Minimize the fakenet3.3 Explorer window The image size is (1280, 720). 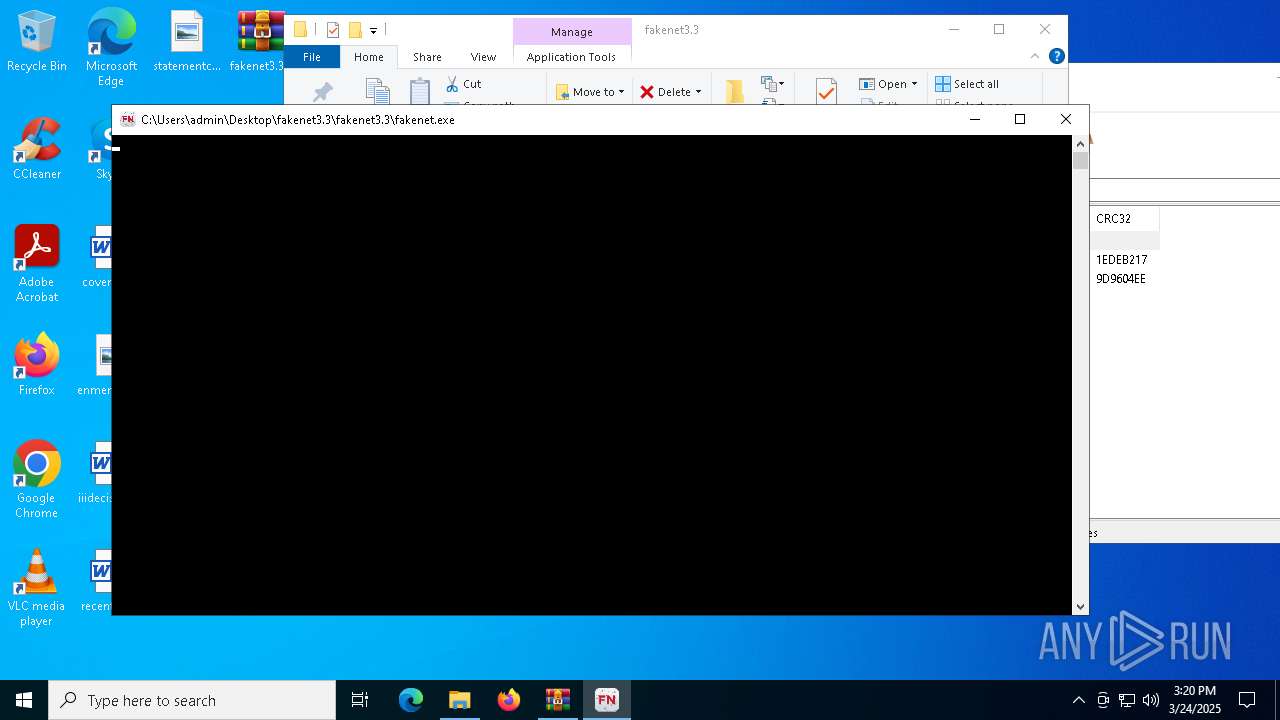(954, 30)
